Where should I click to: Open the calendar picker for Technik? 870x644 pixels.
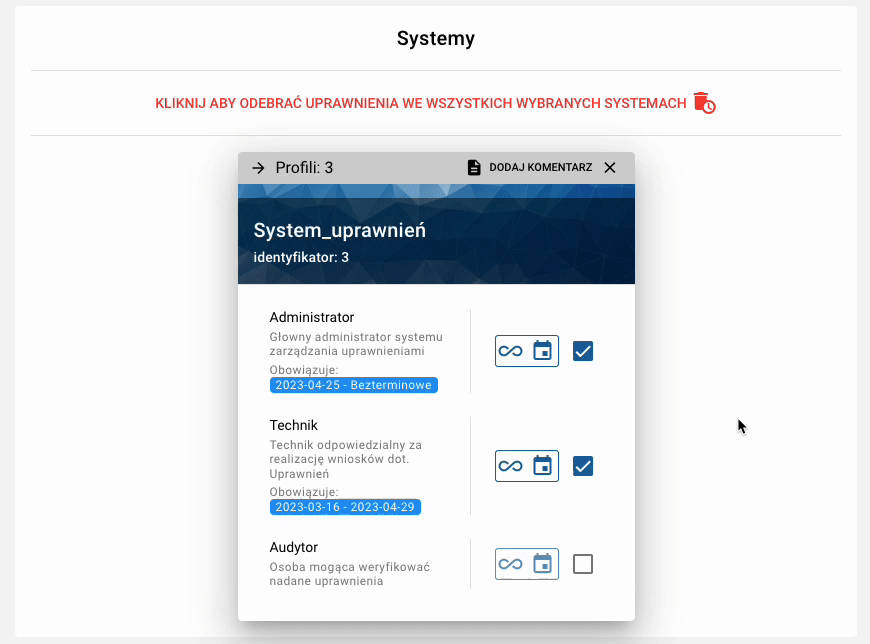[x=543, y=466]
